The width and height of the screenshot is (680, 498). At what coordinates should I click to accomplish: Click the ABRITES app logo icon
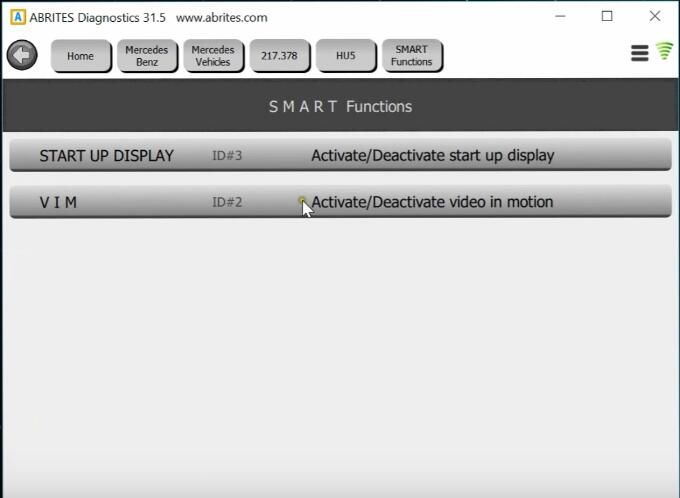point(18,17)
